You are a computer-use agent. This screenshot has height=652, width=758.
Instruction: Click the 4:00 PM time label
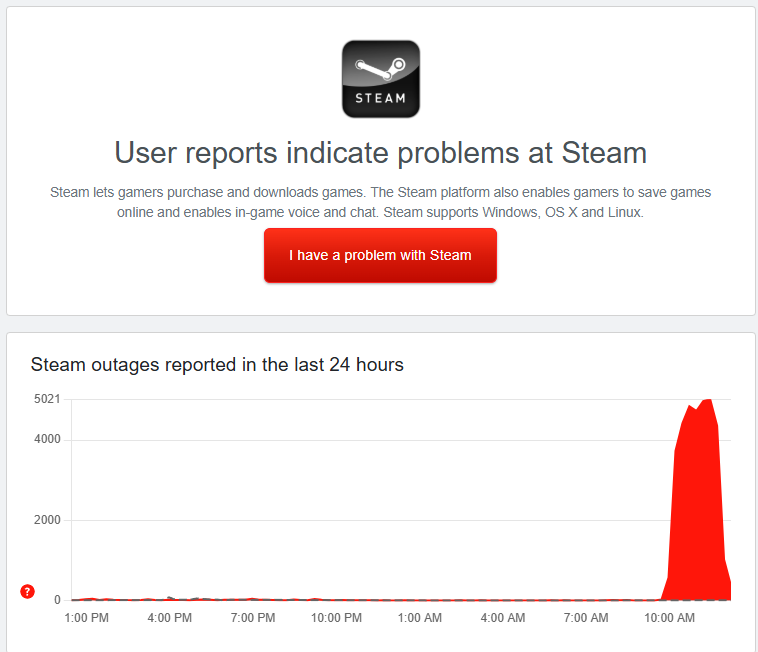coord(170,618)
